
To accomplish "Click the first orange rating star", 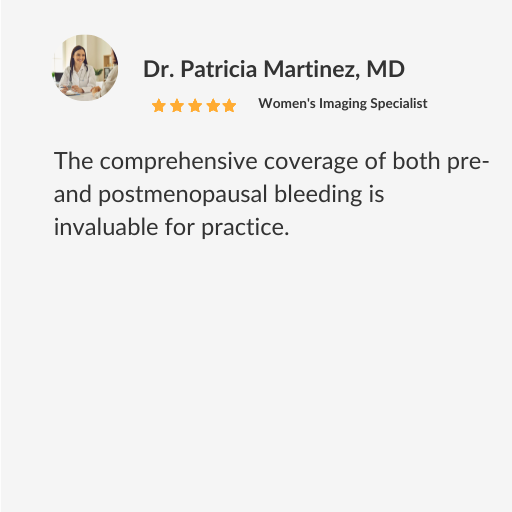I will [x=159, y=106].
